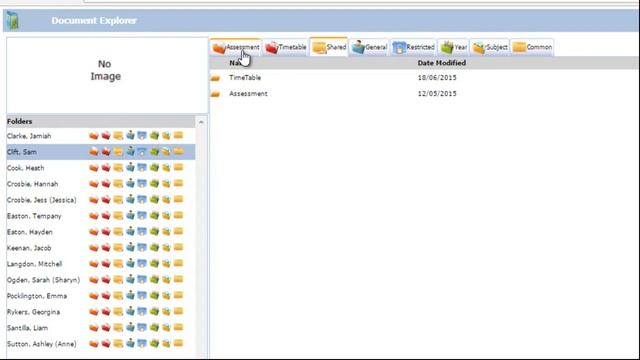The image size is (640, 360).
Task: Open Year folder icon for Easton, Tempany
Action: tap(154, 216)
